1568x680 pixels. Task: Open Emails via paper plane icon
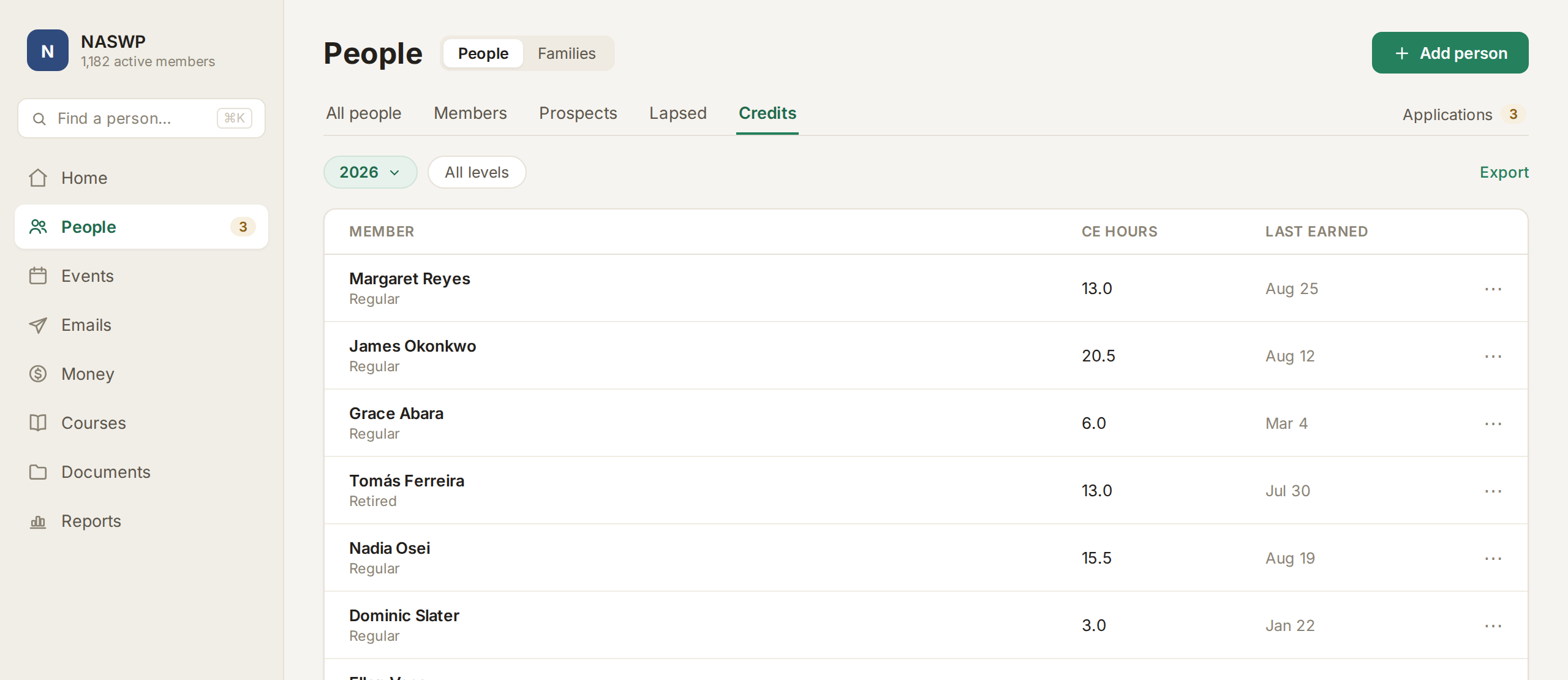38,325
